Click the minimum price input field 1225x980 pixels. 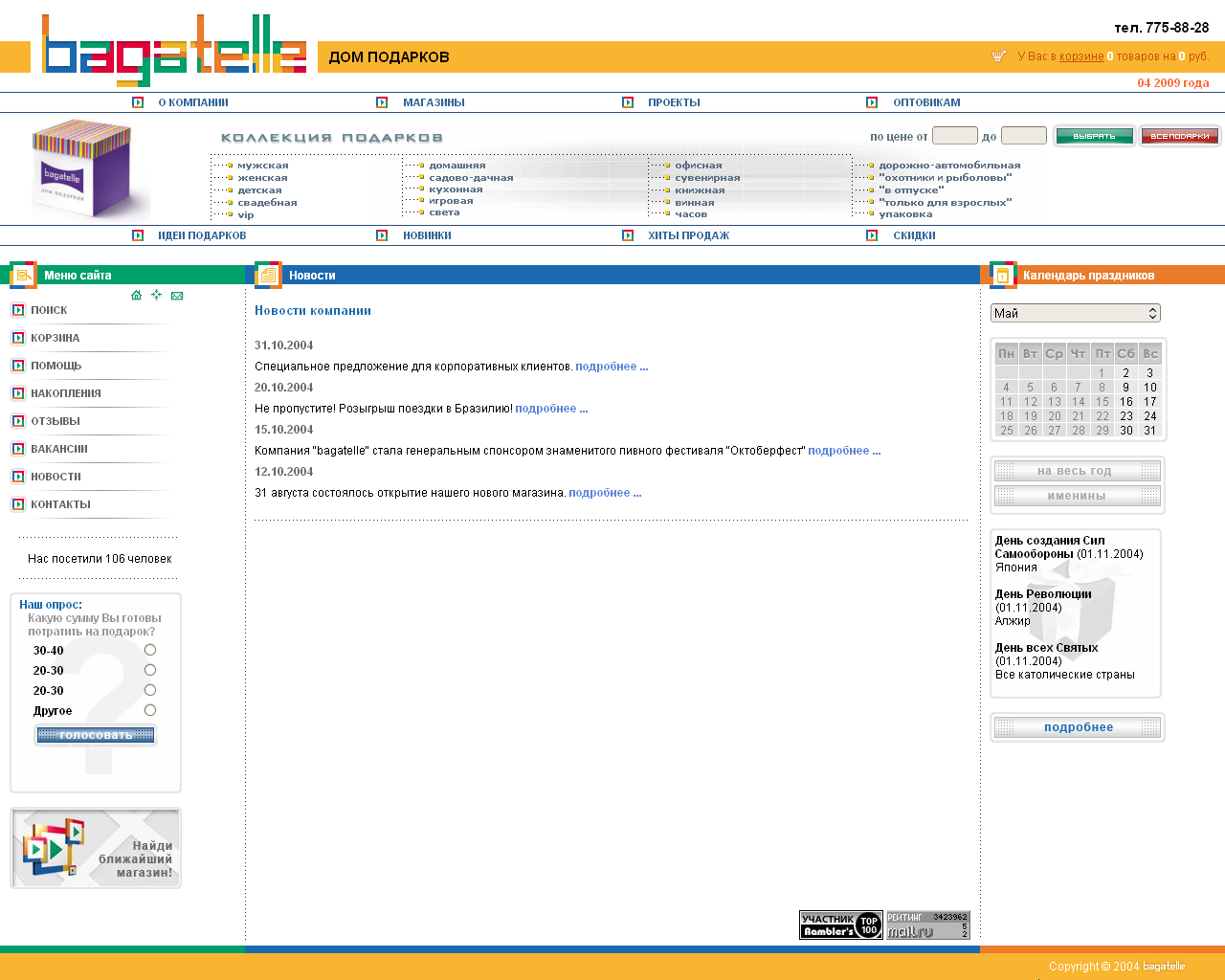click(x=955, y=136)
